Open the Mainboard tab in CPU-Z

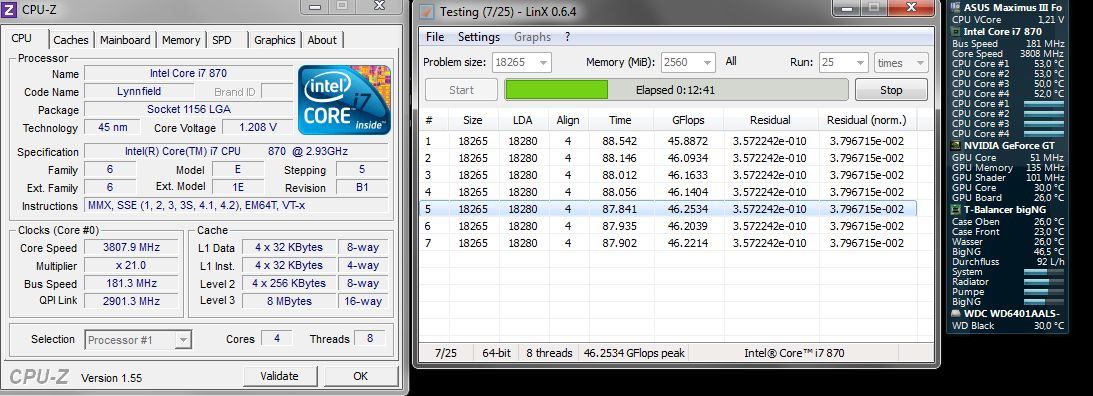tap(125, 40)
